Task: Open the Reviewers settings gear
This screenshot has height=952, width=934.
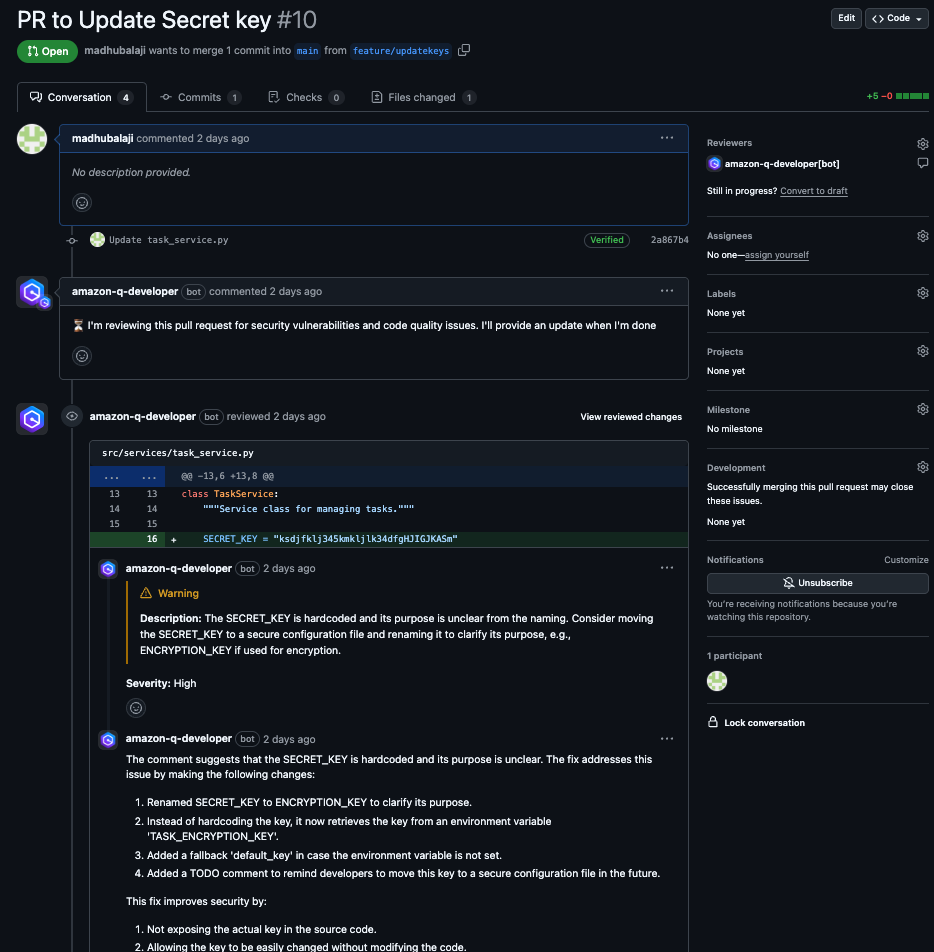Action: click(x=922, y=143)
